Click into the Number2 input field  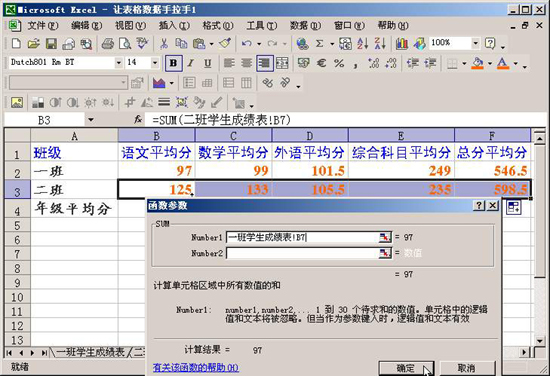pos(302,253)
